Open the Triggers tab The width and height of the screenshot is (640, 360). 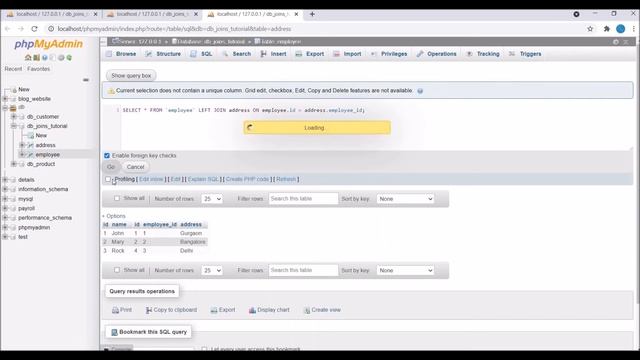525,54
